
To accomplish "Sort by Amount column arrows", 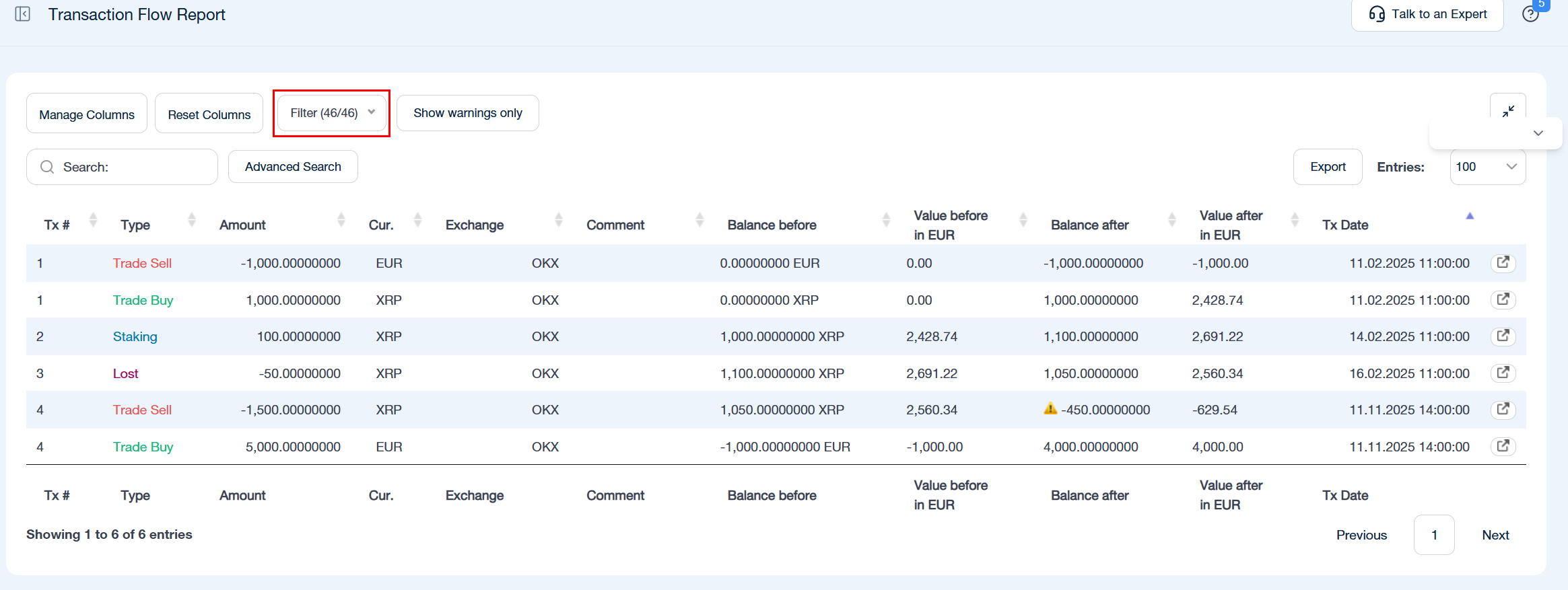I will coord(341,219).
